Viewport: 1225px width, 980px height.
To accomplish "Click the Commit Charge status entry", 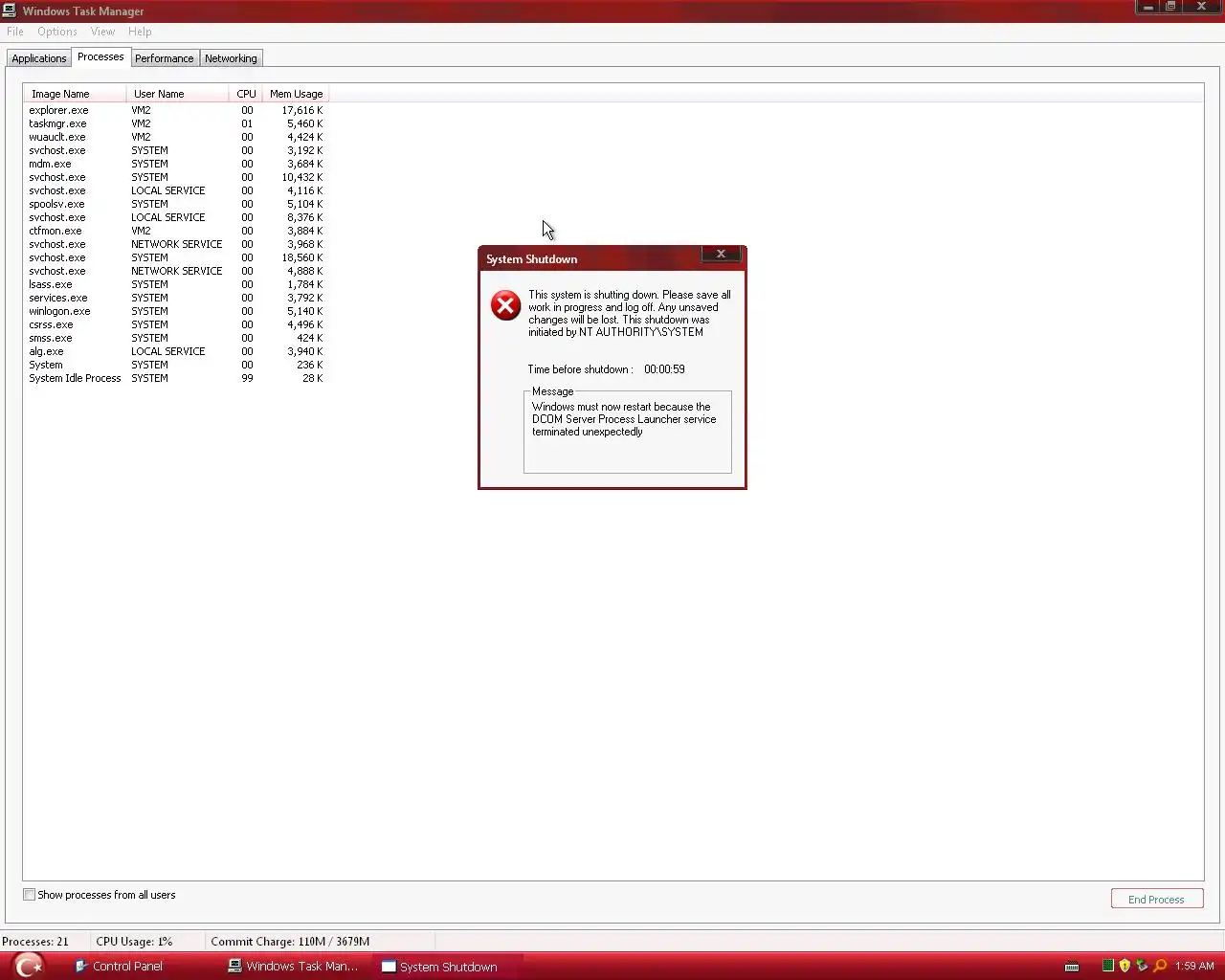I will (290, 942).
